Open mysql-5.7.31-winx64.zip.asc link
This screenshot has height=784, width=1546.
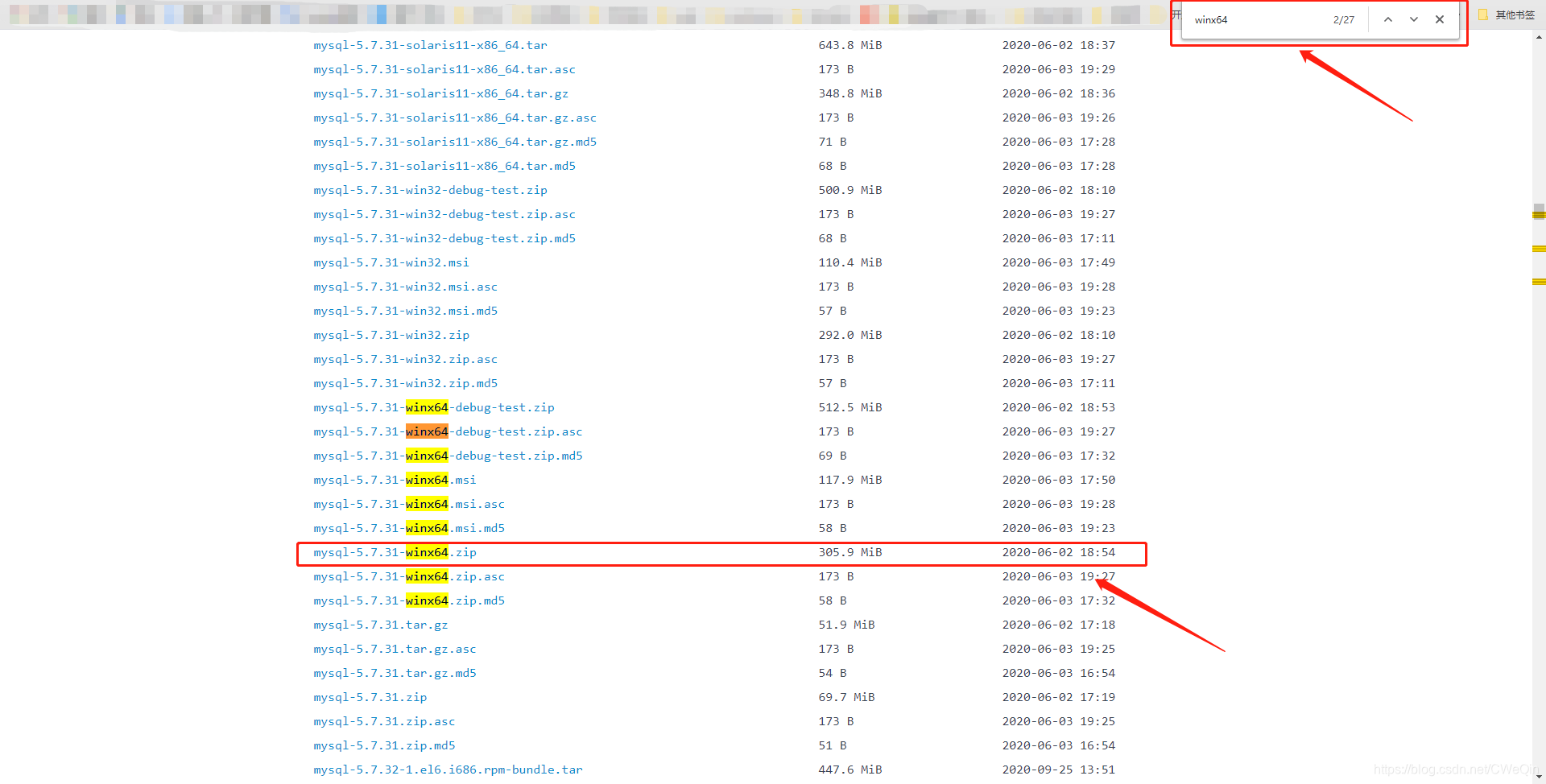(409, 576)
